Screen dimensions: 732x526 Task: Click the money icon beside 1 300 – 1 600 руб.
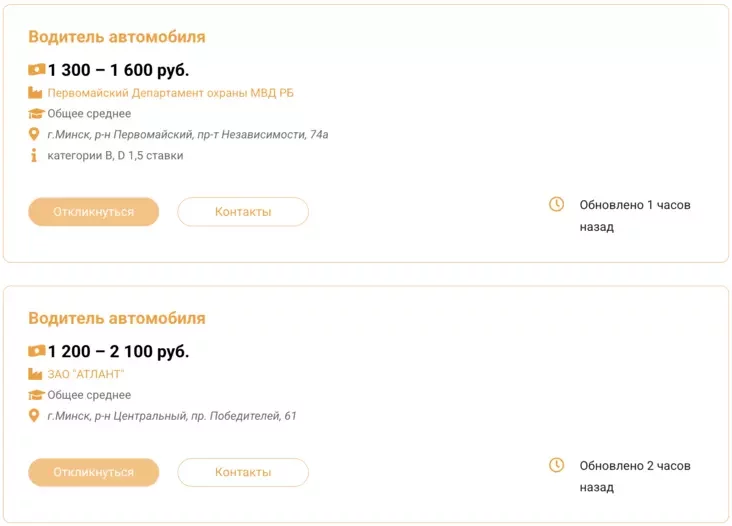[37, 70]
